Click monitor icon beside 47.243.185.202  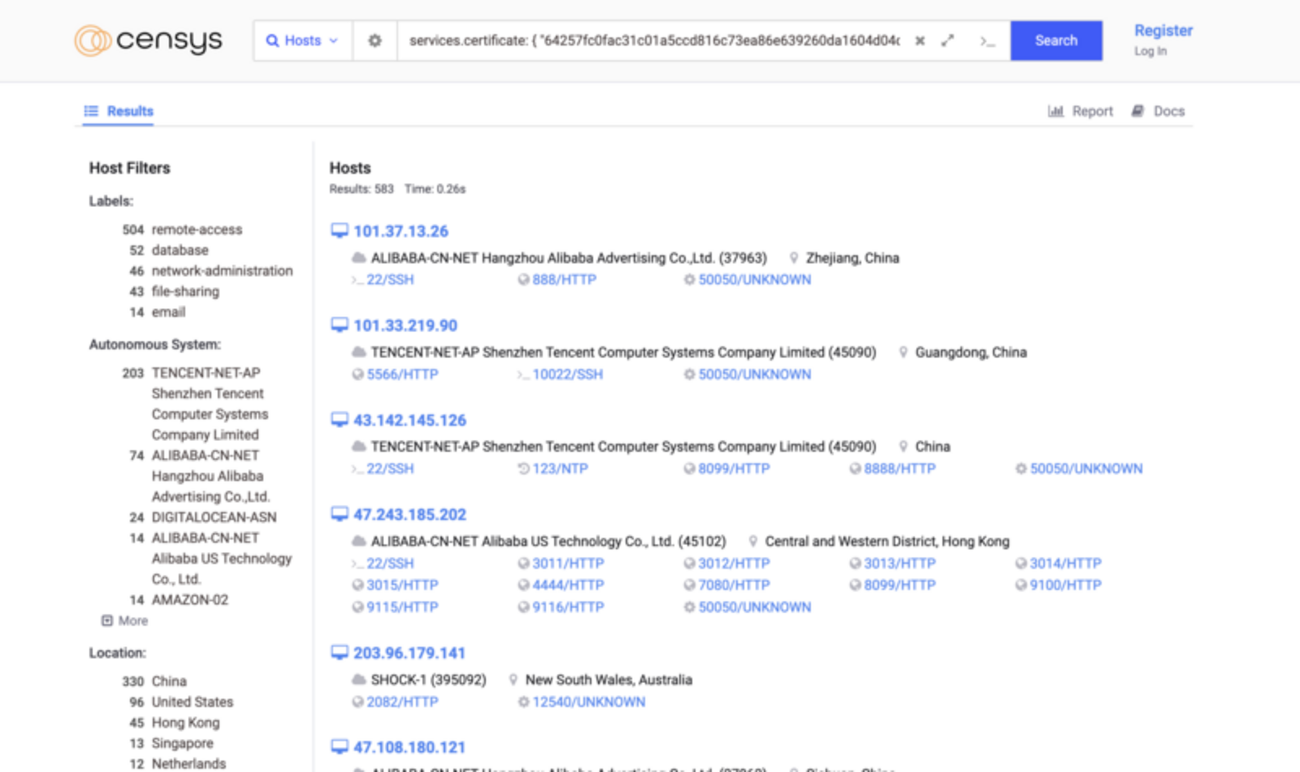click(339, 515)
